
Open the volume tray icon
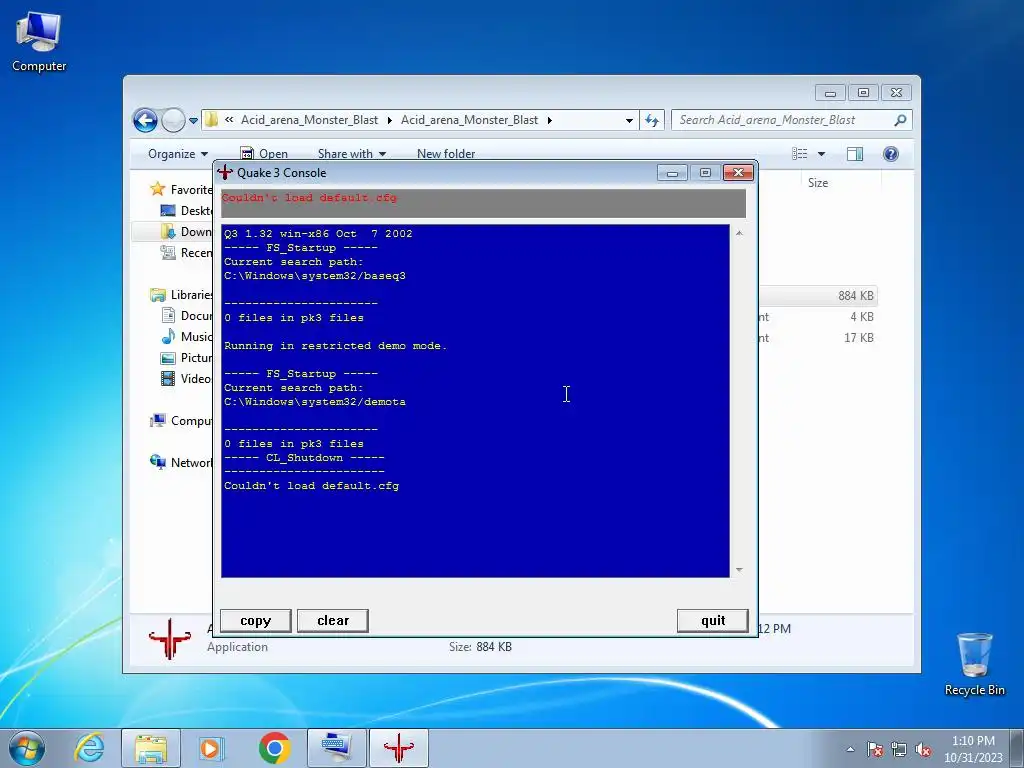[923, 749]
